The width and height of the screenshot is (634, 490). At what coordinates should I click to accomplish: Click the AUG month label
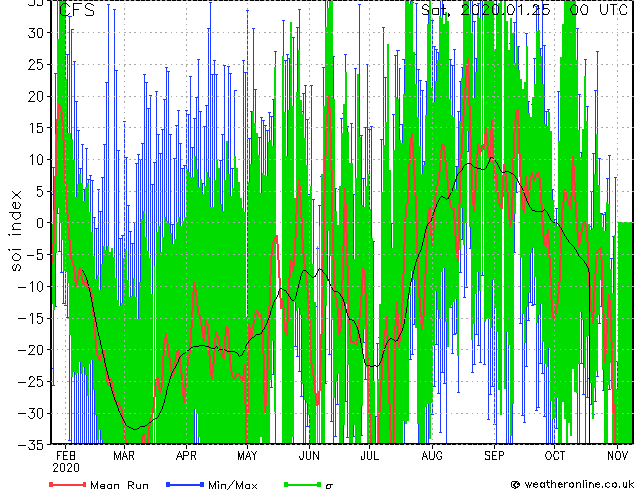coord(432,456)
